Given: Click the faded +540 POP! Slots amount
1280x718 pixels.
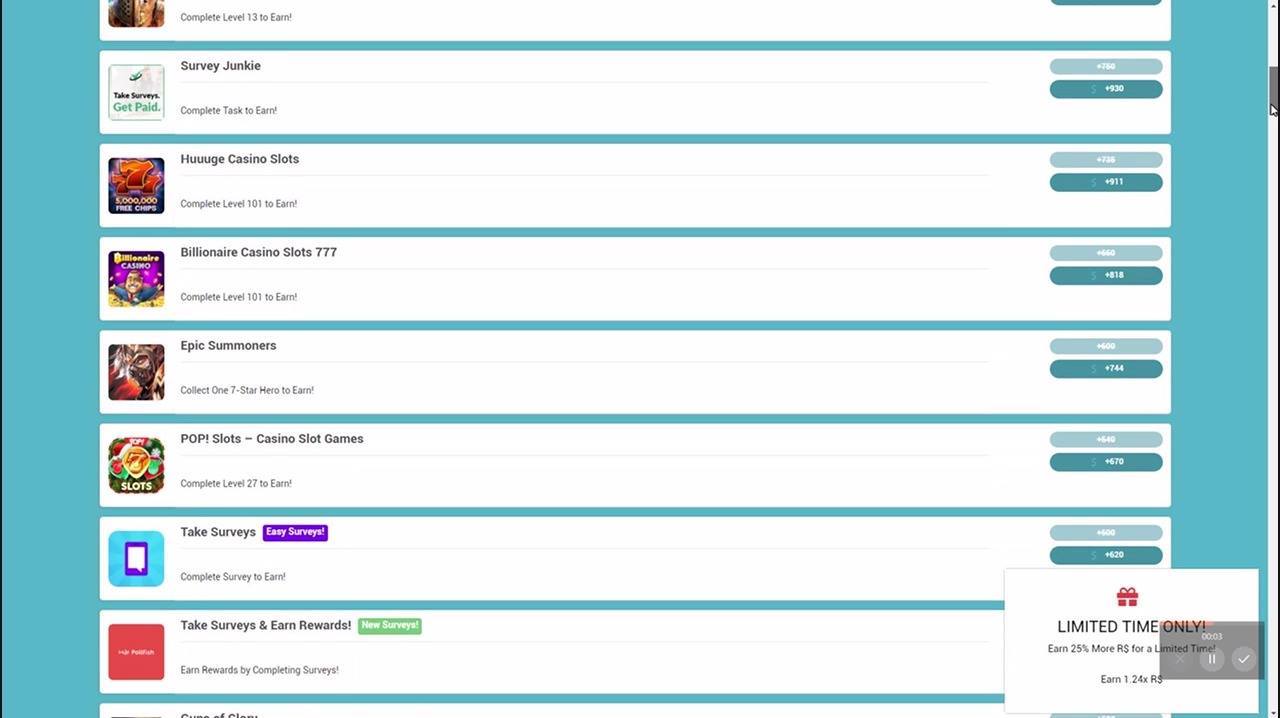Looking at the screenshot, I should click(x=1106, y=439).
